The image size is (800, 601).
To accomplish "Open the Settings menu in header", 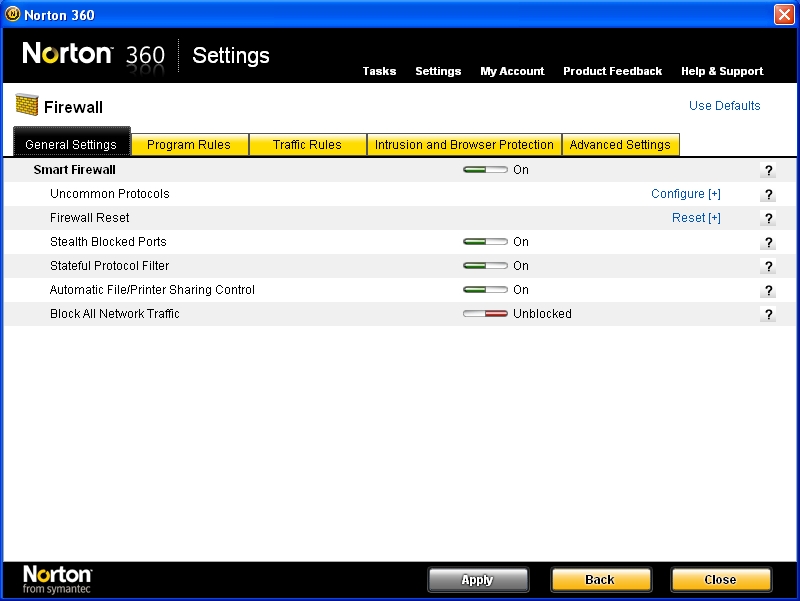I will [x=438, y=71].
